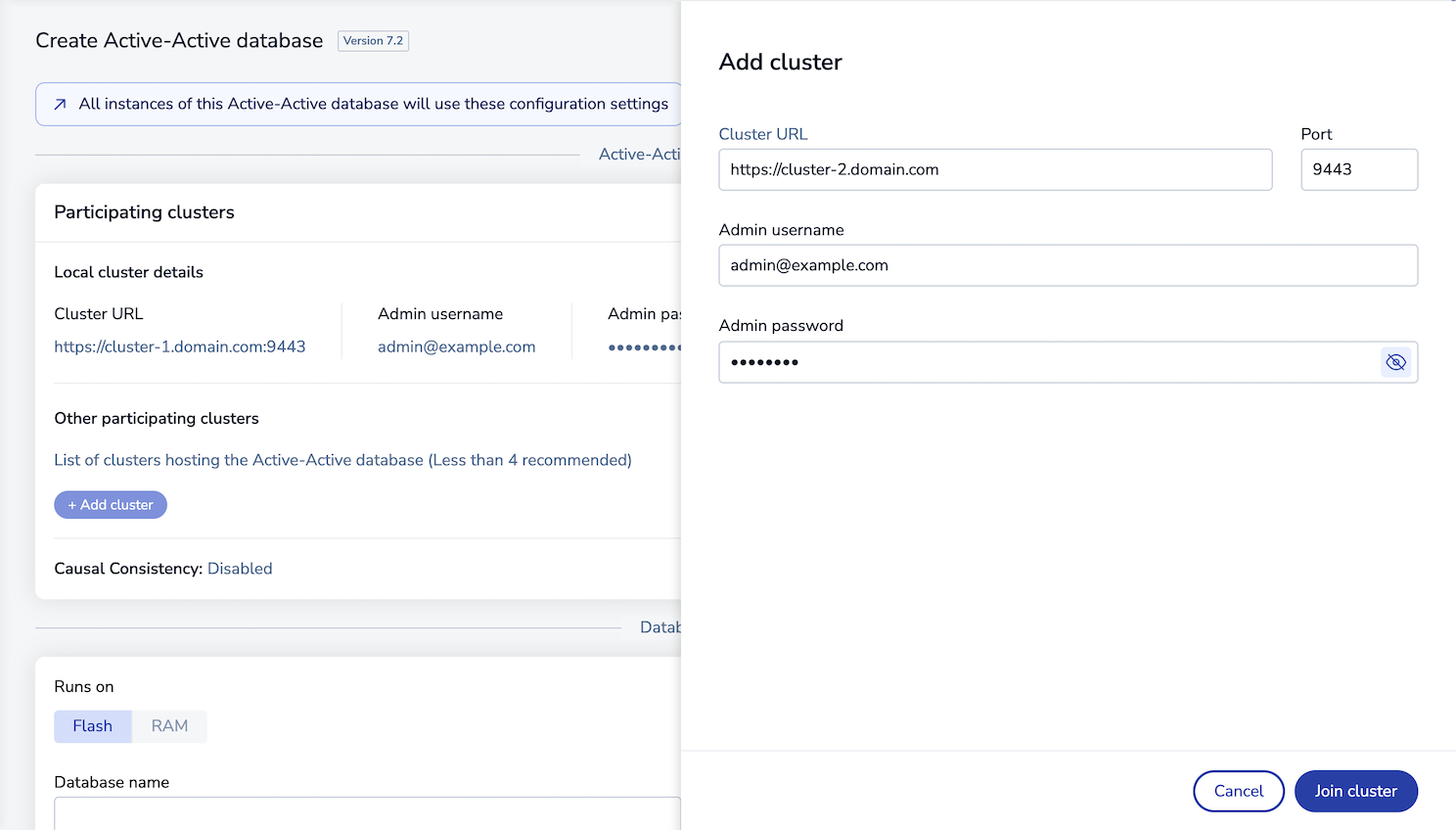Click the list of clusters hosting description
The width and height of the screenshot is (1456, 830).
click(x=342, y=460)
